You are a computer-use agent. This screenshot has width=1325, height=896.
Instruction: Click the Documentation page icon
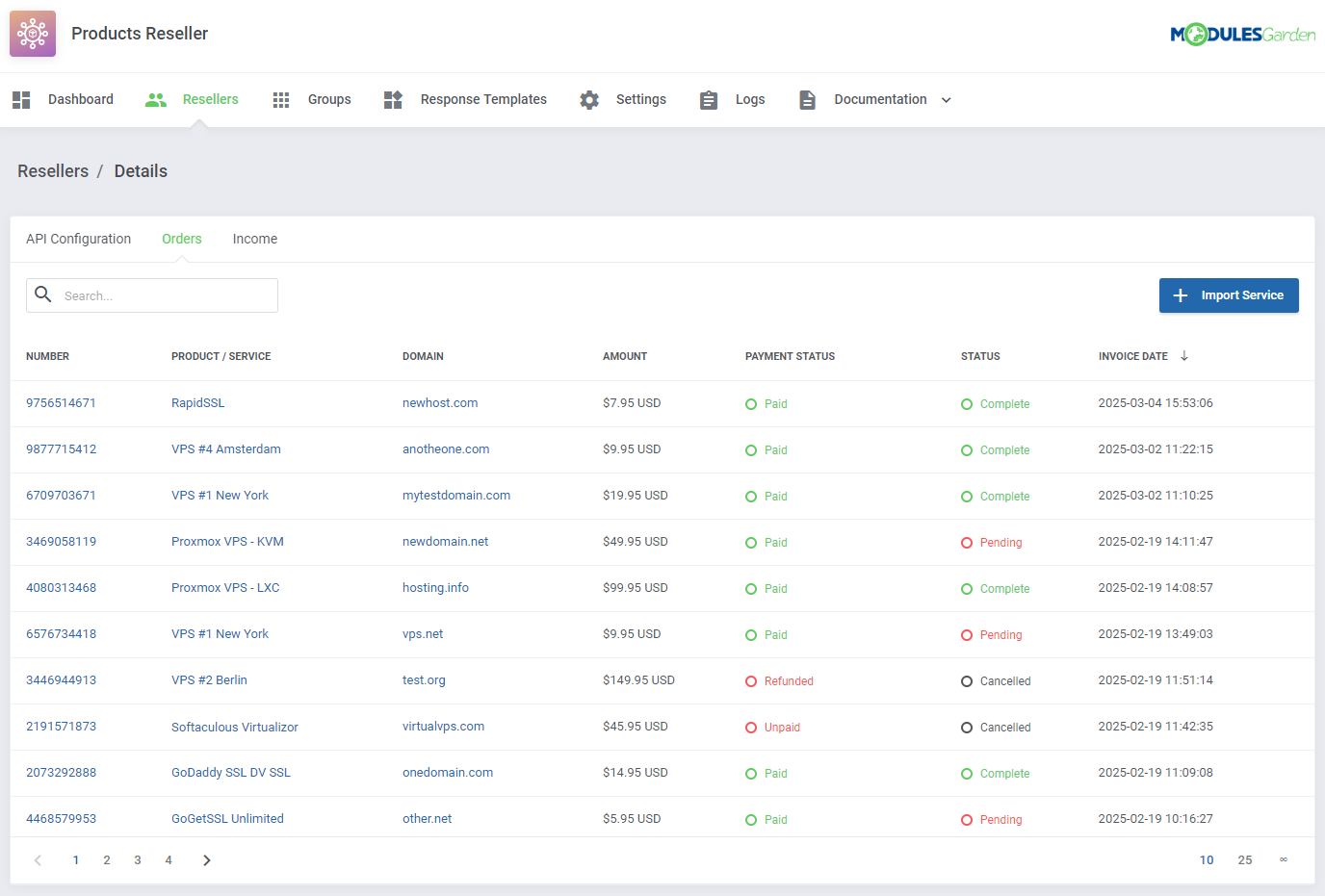807,99
